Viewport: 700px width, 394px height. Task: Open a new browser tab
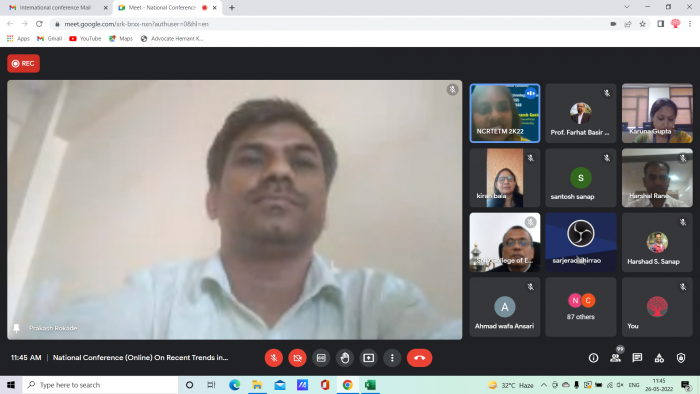[x=232, y=8]
